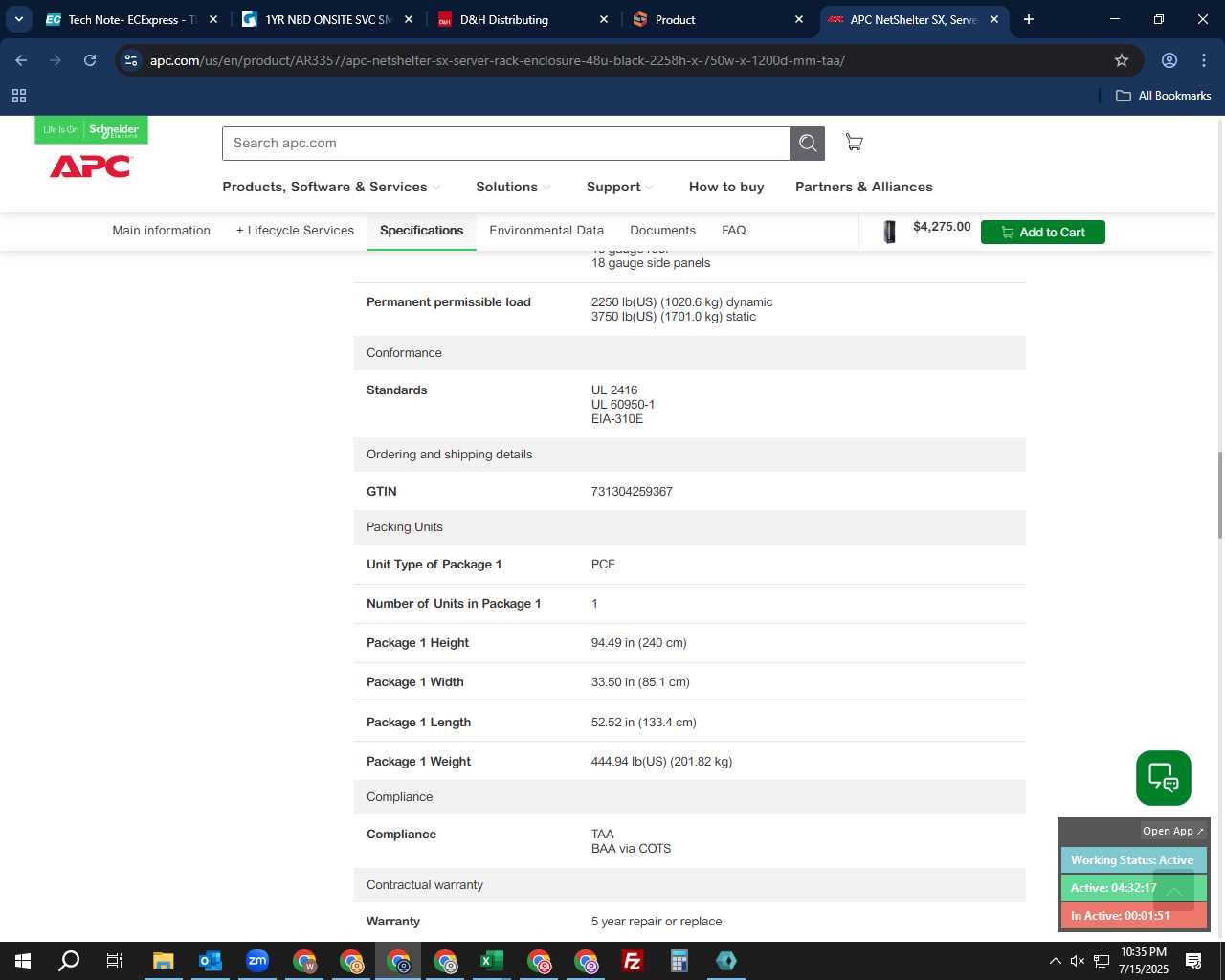Image resolution: width=1225 pixels, height=980 pixels.
Task: Switch to Environmental Data tab
Action: [546, 231]
